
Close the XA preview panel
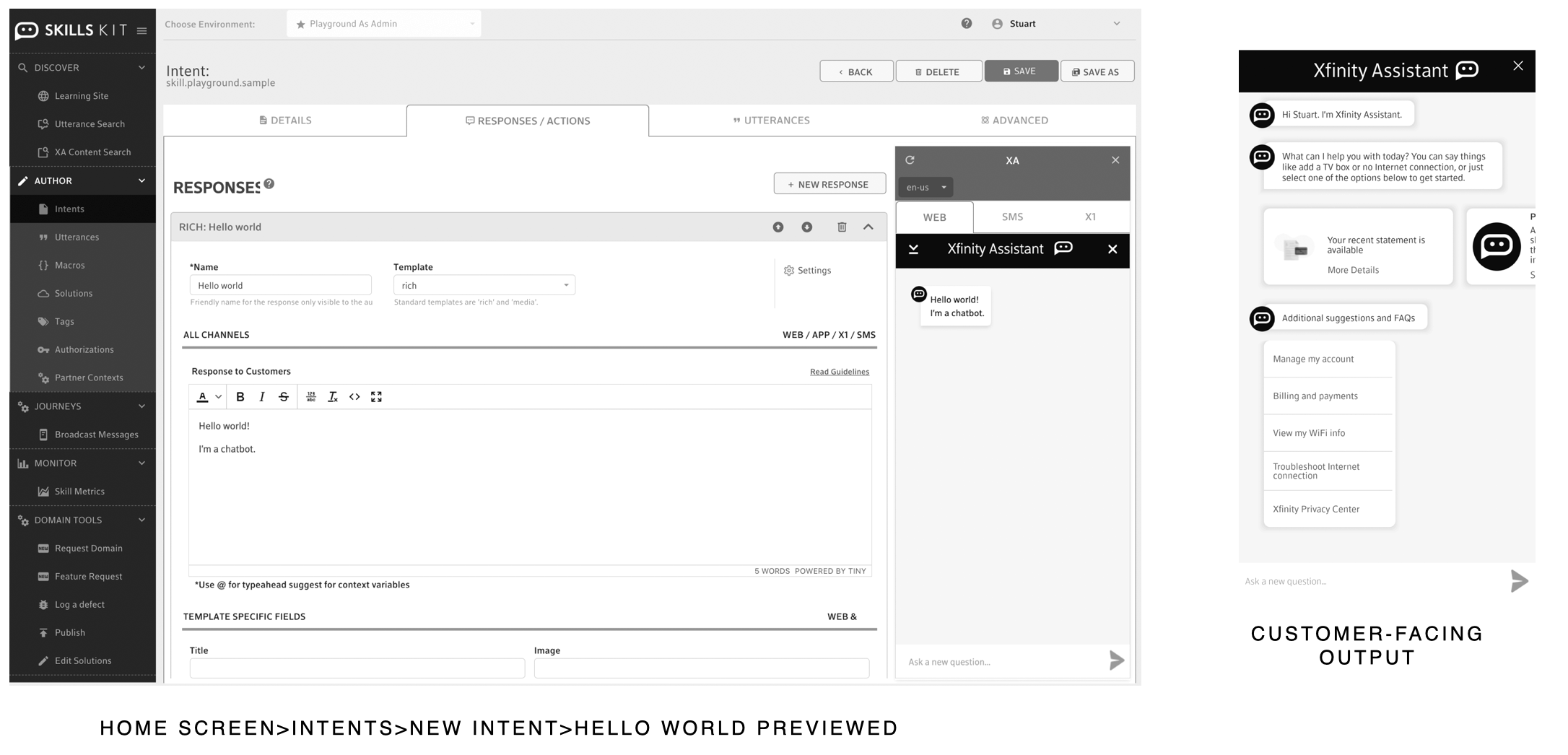click(x=1115, y=160)
